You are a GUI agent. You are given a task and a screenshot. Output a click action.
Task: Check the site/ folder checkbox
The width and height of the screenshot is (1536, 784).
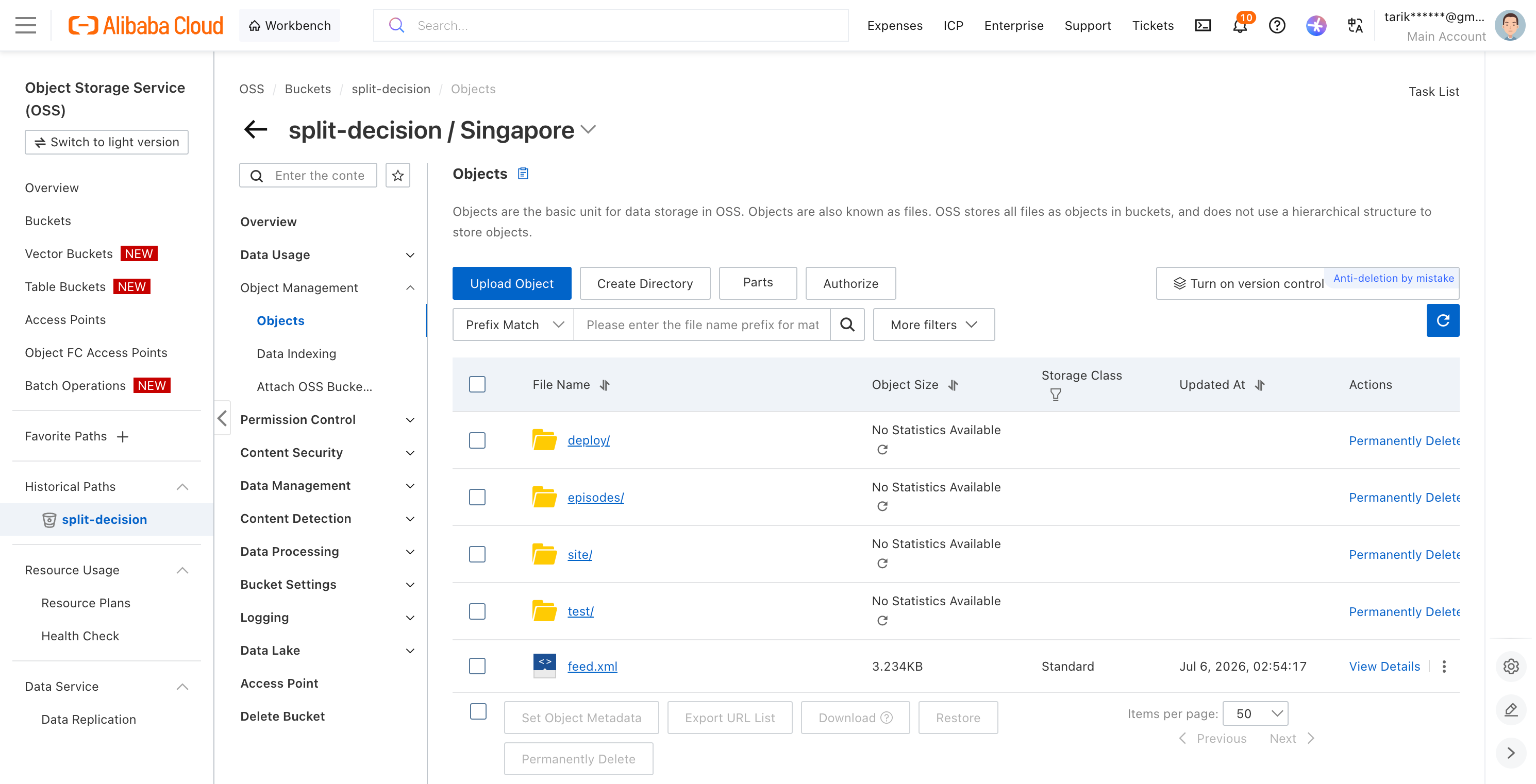pos(477,554)
